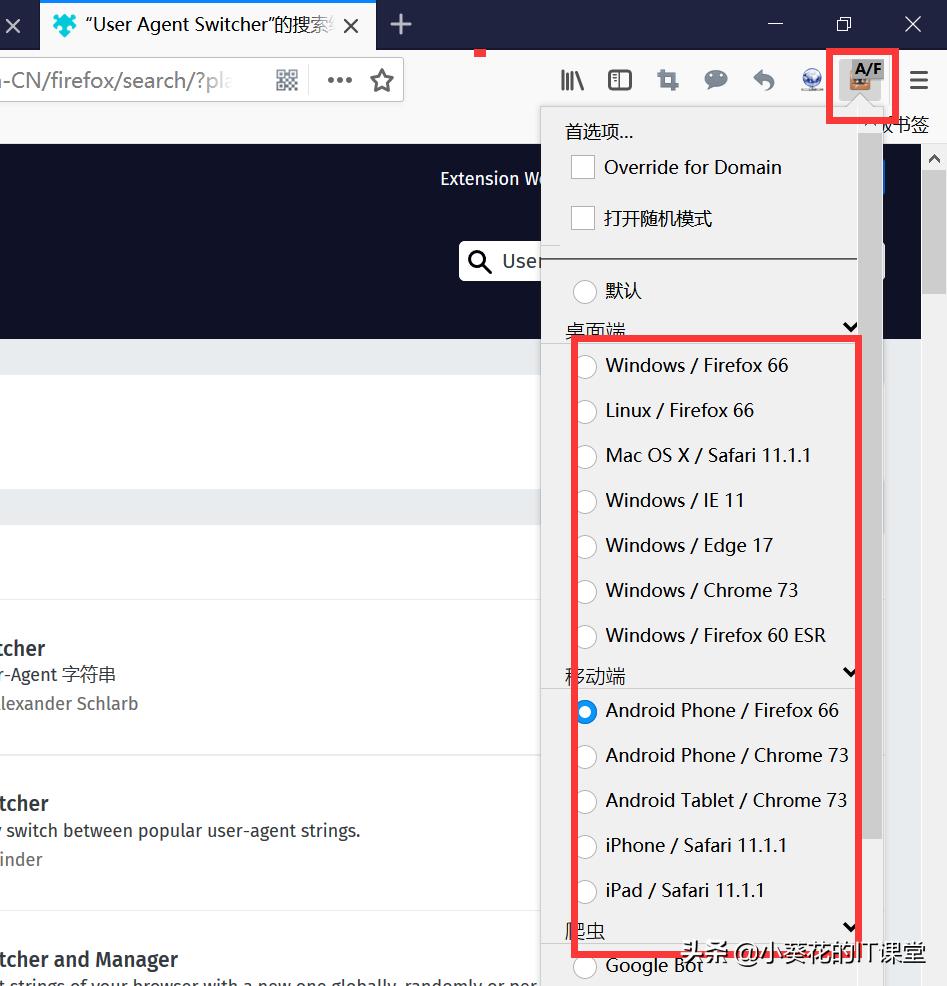Viewport: 947px width, 986px height.
Task: Select the 默认 radio option
Action: click(585, 291)
